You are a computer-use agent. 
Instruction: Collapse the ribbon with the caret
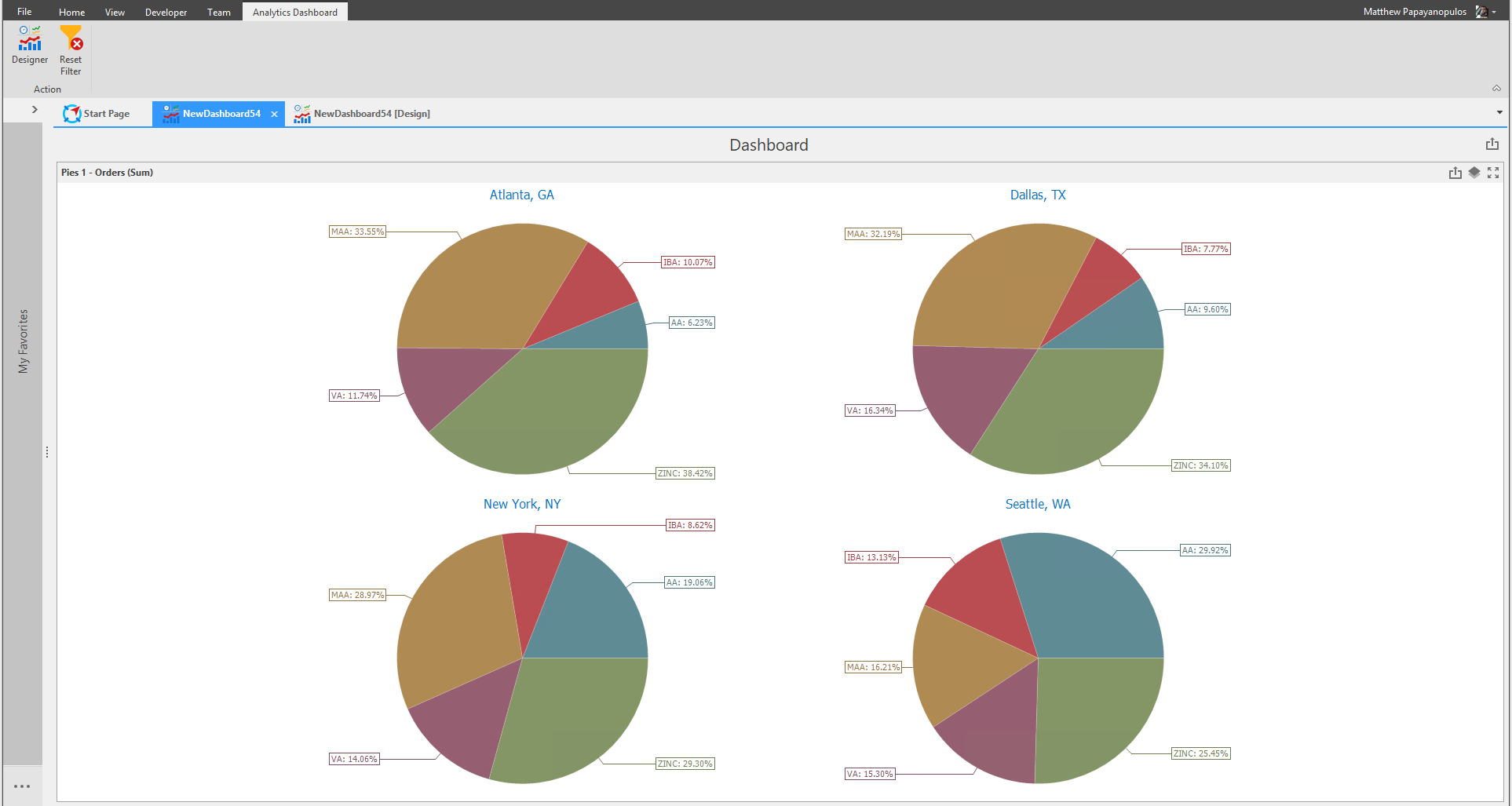(x=1496, y=89)
